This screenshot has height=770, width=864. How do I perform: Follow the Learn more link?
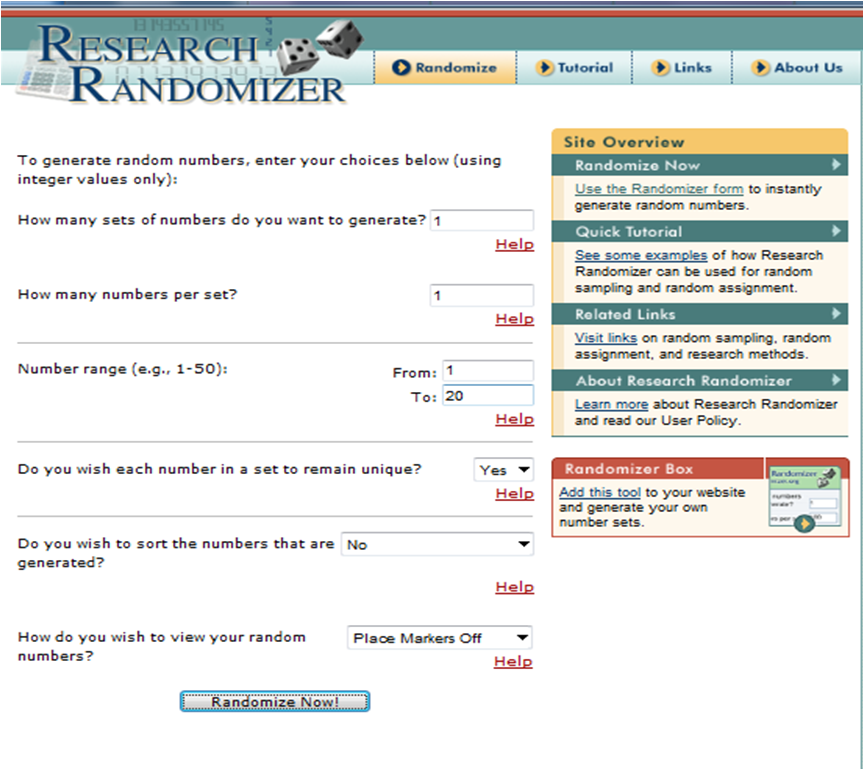pos(611,404)
